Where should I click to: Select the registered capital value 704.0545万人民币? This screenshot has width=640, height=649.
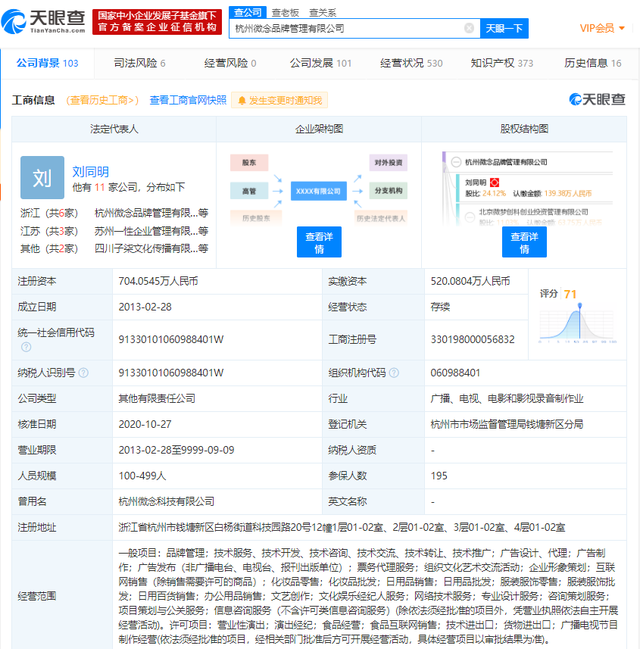pyautogui.click(x=158, y=281)
